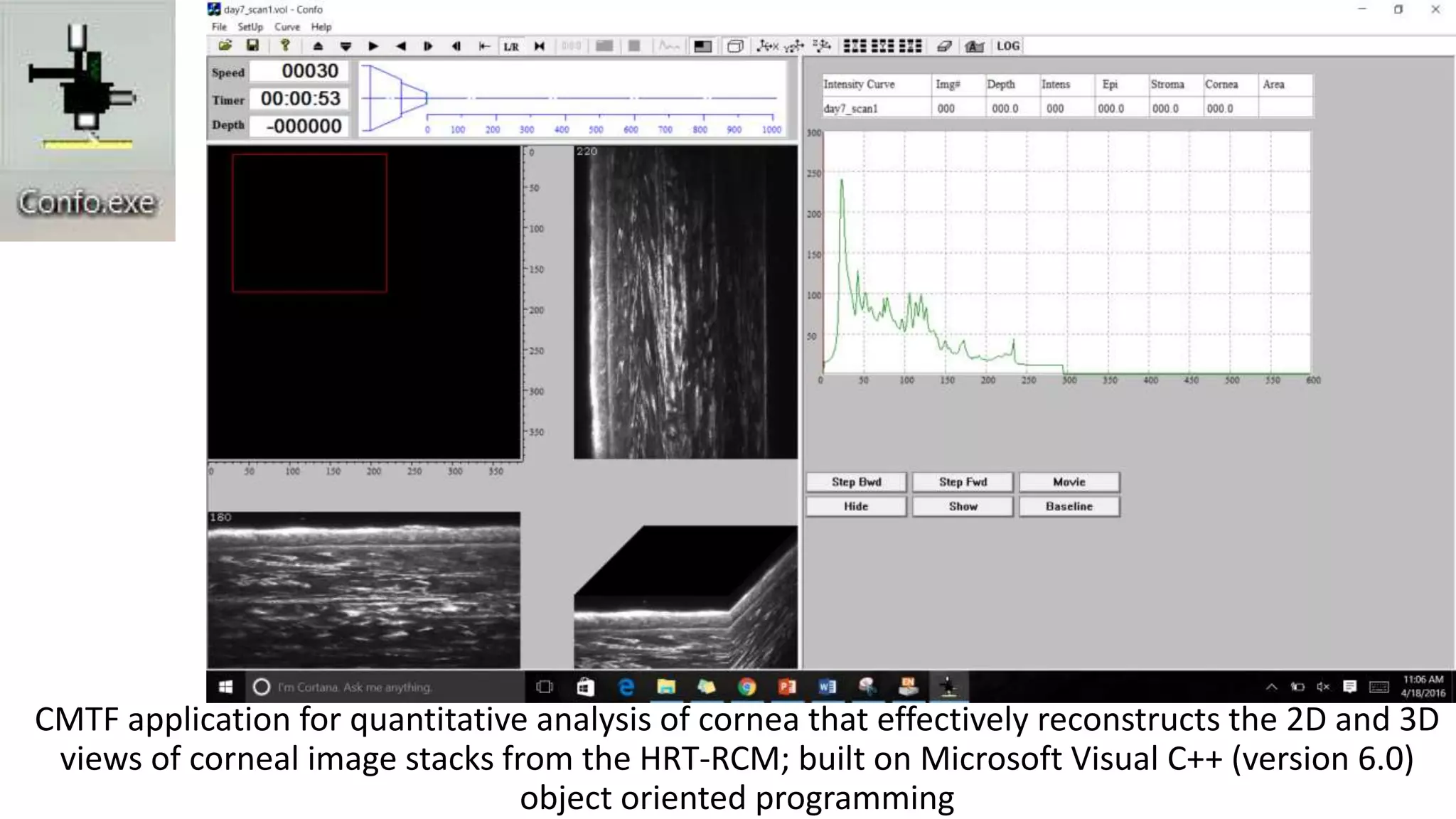Click the down arrow with bar toolbar icon
This screenshot has width=1456, height=819.
tap(346, 46)
